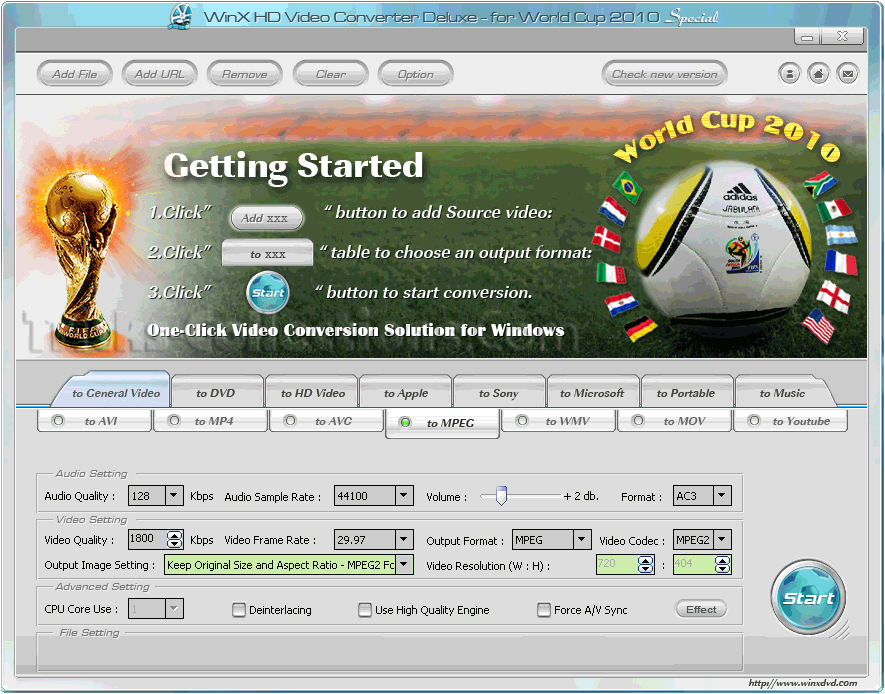Clear the file list
Screen dimensions: 885x694
click(x=330, y=74)
